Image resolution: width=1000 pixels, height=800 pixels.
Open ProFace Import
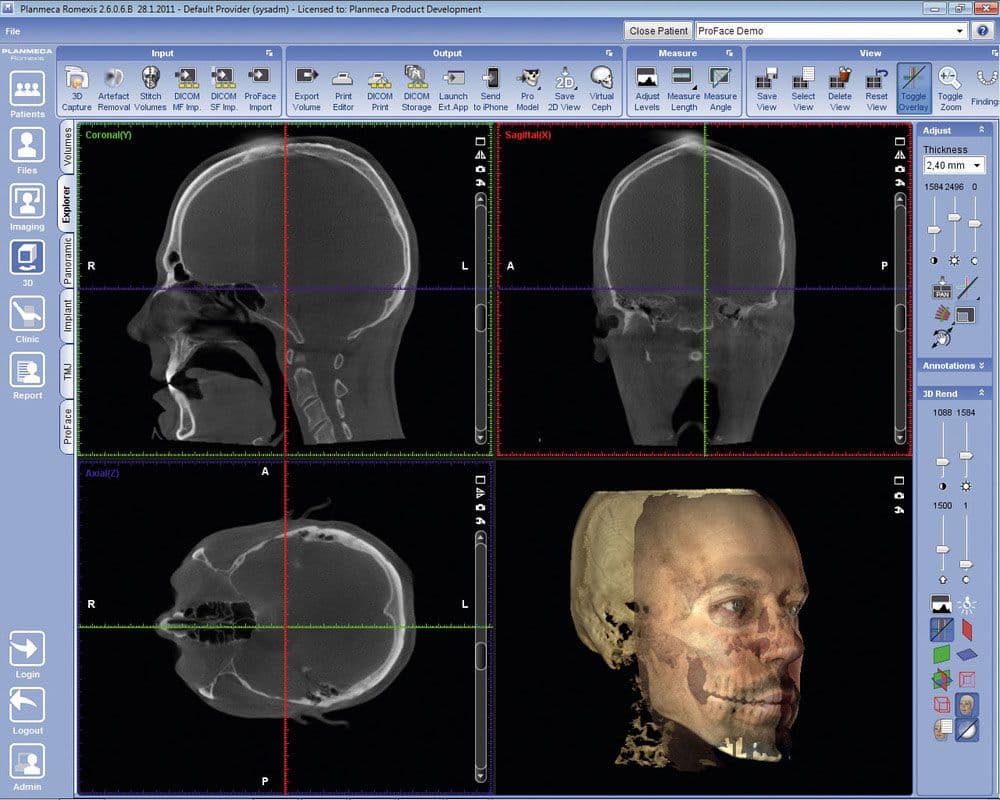click(x=259, y=87)
